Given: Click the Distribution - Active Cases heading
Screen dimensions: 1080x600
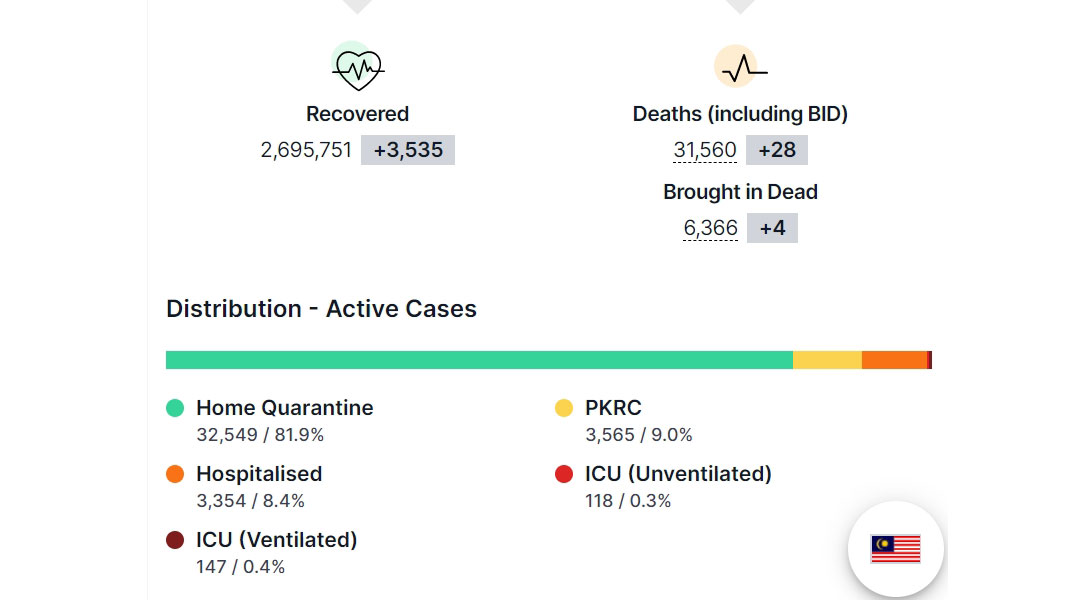Looking at the screenshot, I should click(321, 309).
